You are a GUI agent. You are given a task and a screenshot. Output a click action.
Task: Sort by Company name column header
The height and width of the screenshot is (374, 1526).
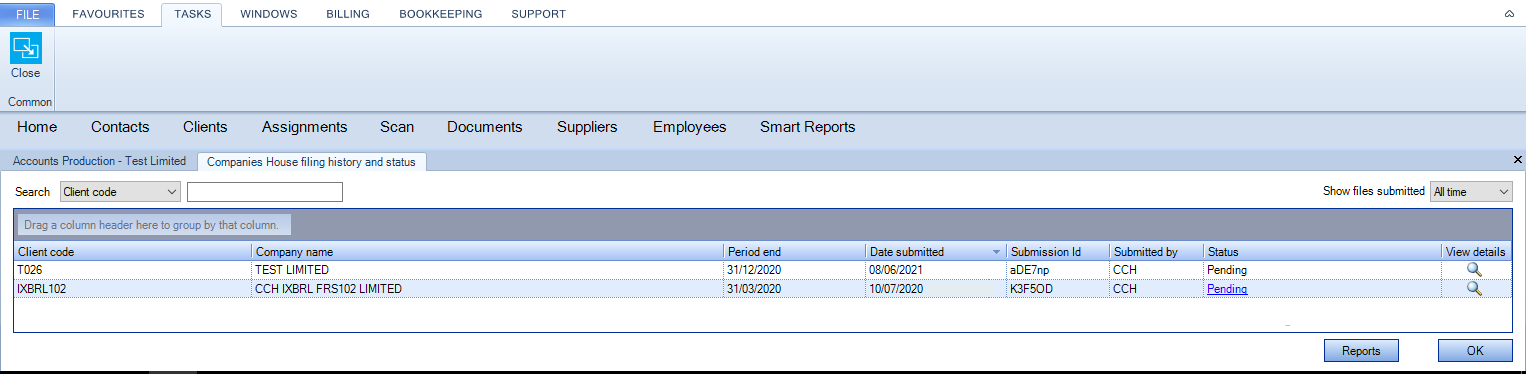[x=487, y=252]
